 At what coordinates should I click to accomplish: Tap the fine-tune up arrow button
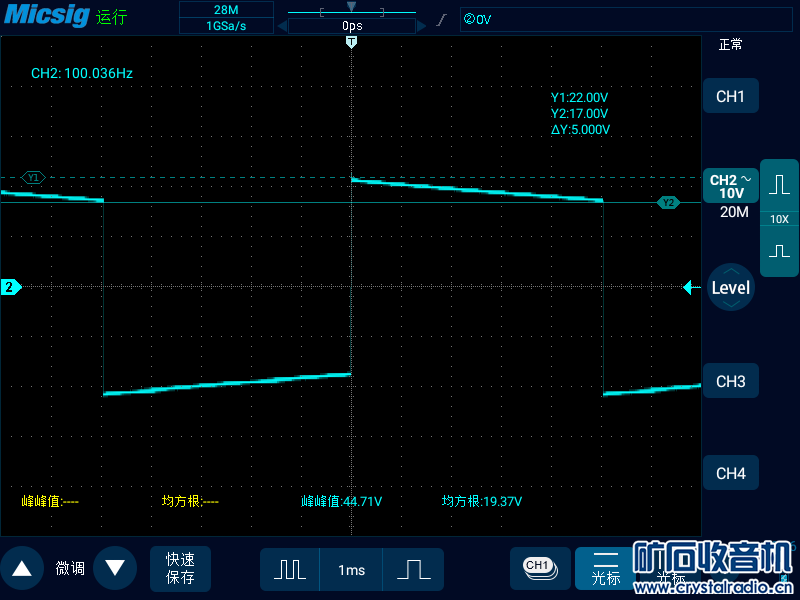point(21,568)
